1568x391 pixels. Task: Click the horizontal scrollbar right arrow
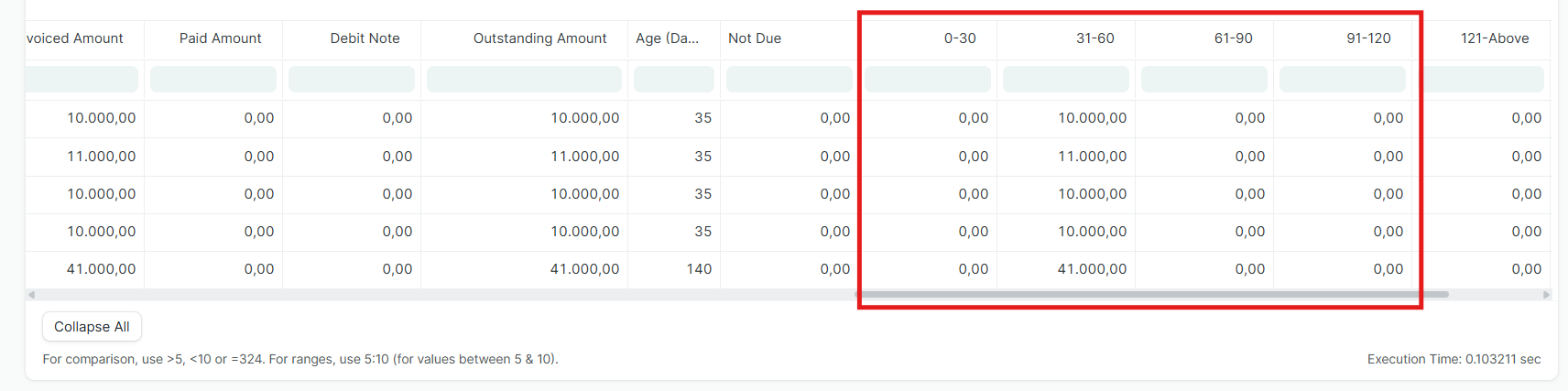(1546, 295)
